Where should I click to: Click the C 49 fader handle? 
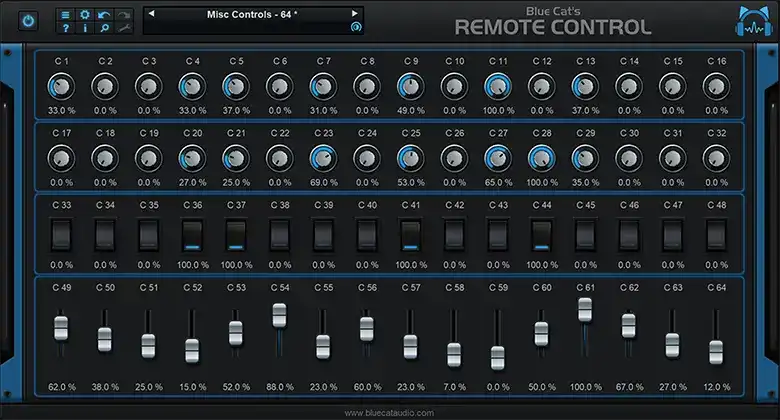61,328
